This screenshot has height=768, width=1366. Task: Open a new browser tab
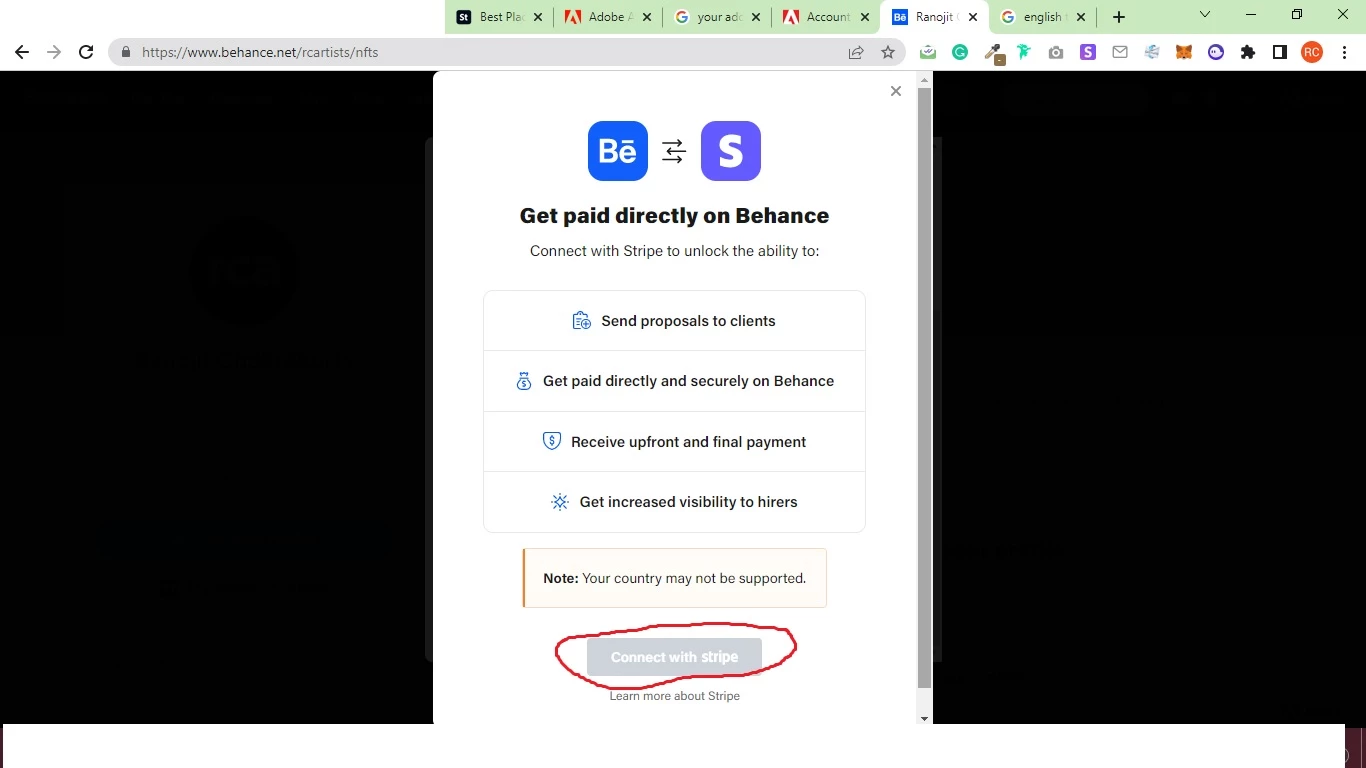pyautogui.click(x=1119, y=17)
